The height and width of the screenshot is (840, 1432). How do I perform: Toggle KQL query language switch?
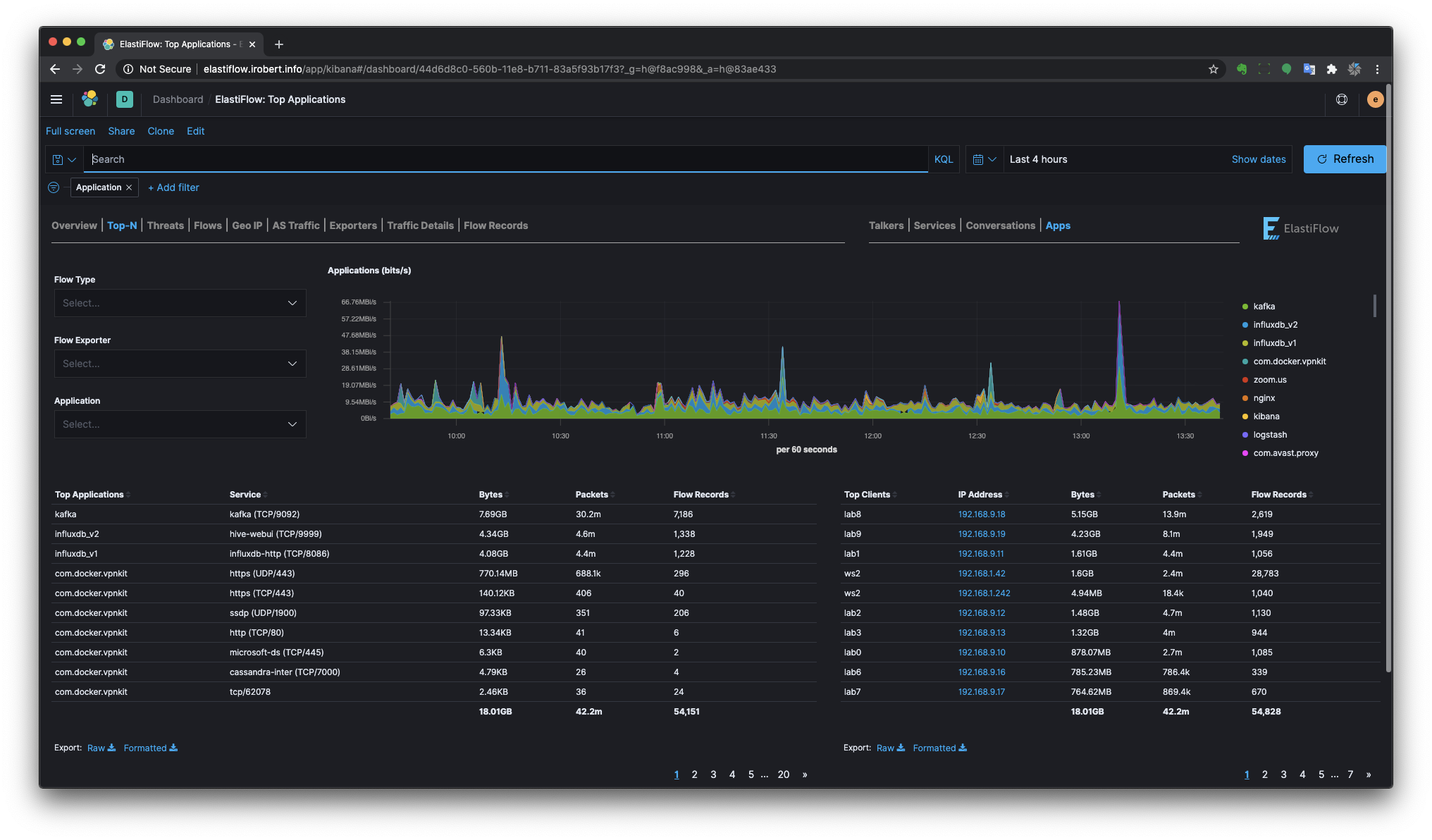[944, 159]
